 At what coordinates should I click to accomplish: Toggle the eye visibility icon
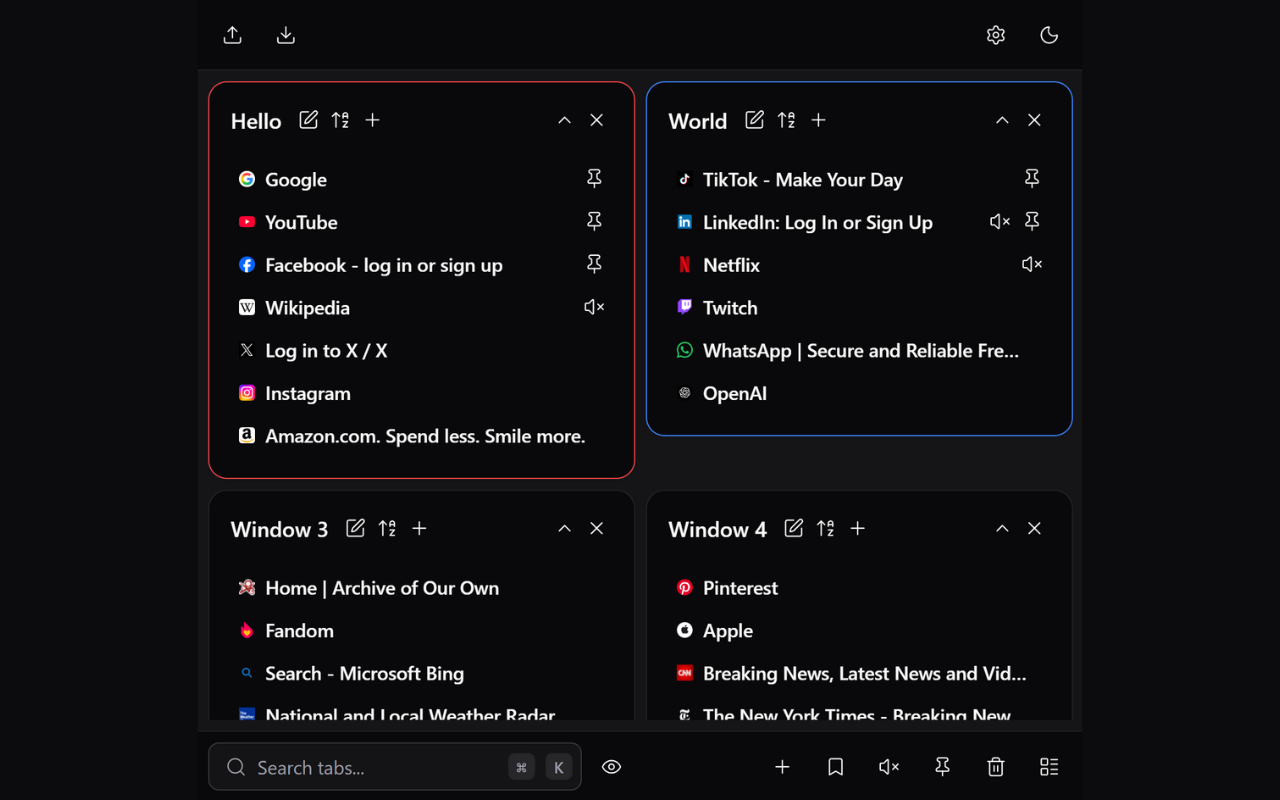[612, 767]
